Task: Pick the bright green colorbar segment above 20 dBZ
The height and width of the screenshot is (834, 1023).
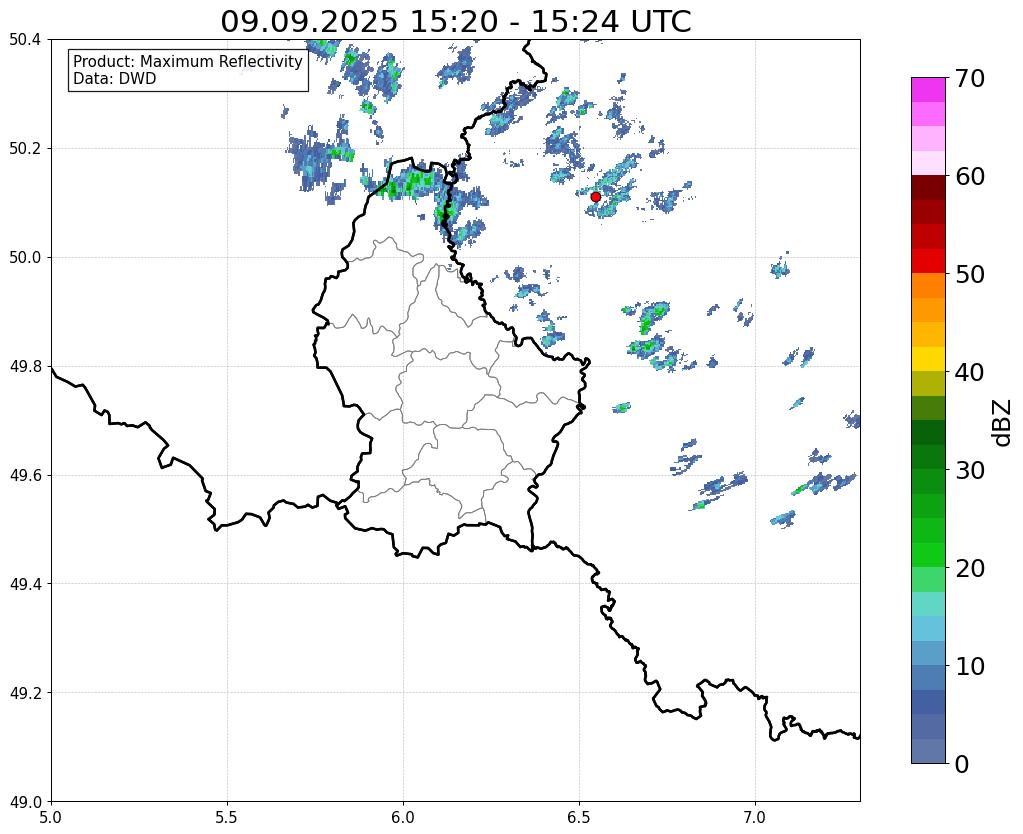Action: pyautogui.click(x=928, y=555)
